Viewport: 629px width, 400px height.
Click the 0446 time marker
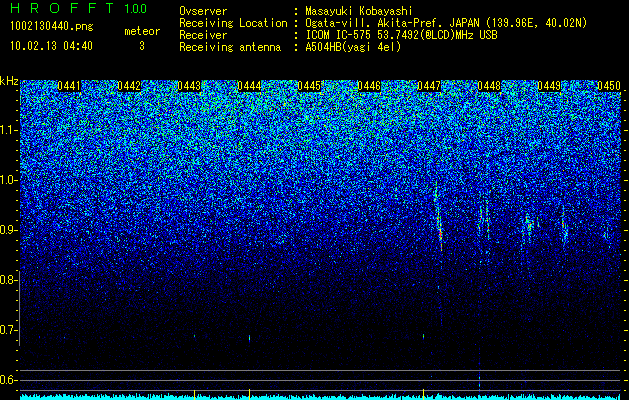click(369, 86)
